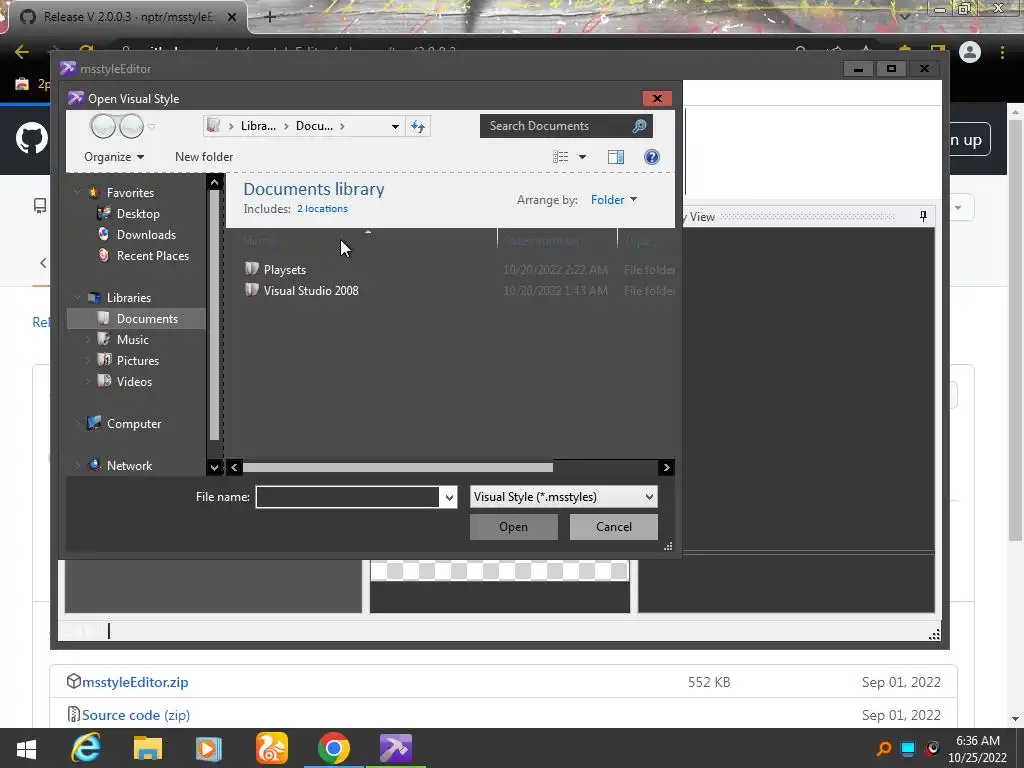Close the Open Visual Style dialog
This screenshot has height=768, width=1024.
657,99
